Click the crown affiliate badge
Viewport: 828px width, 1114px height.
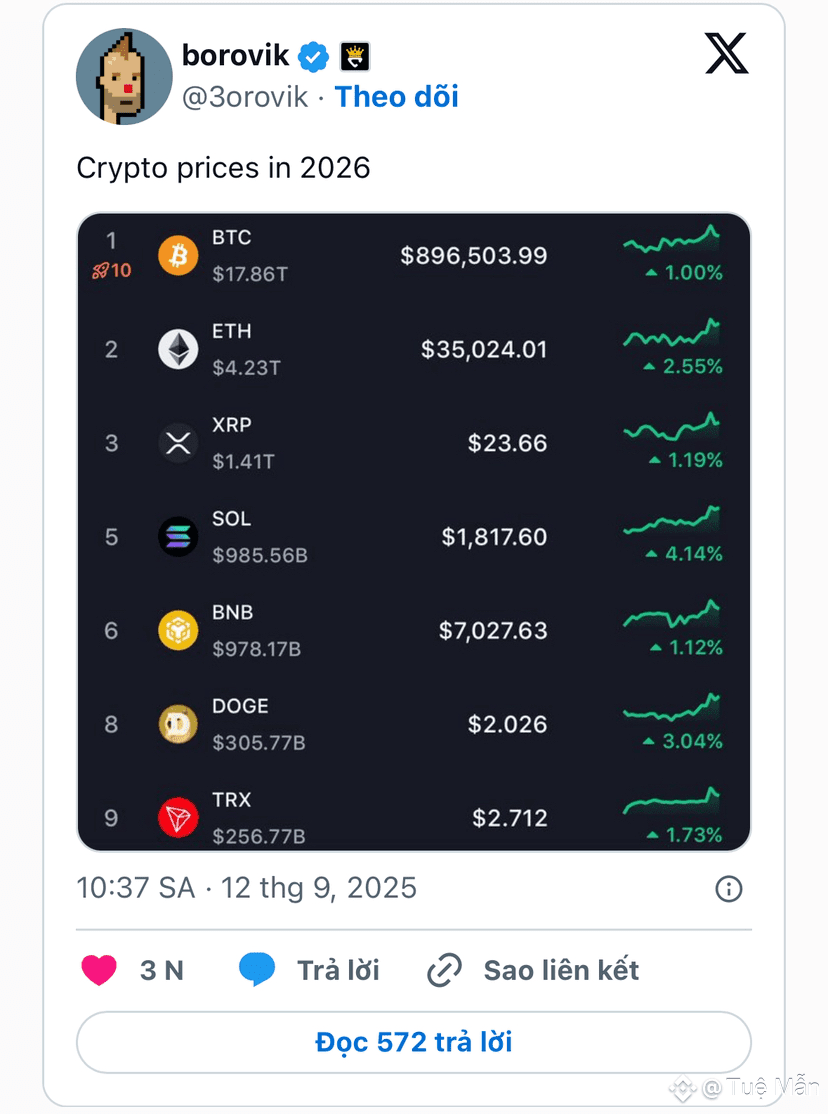click(355, 57)
